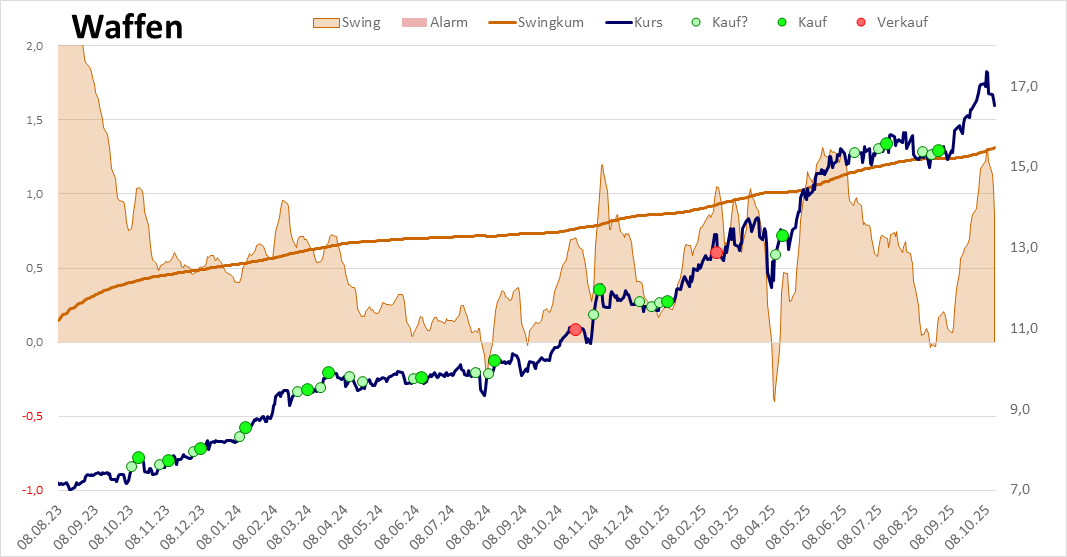Click the Swingkum legend text label
1067x557 pixels.
pos(553,22)
